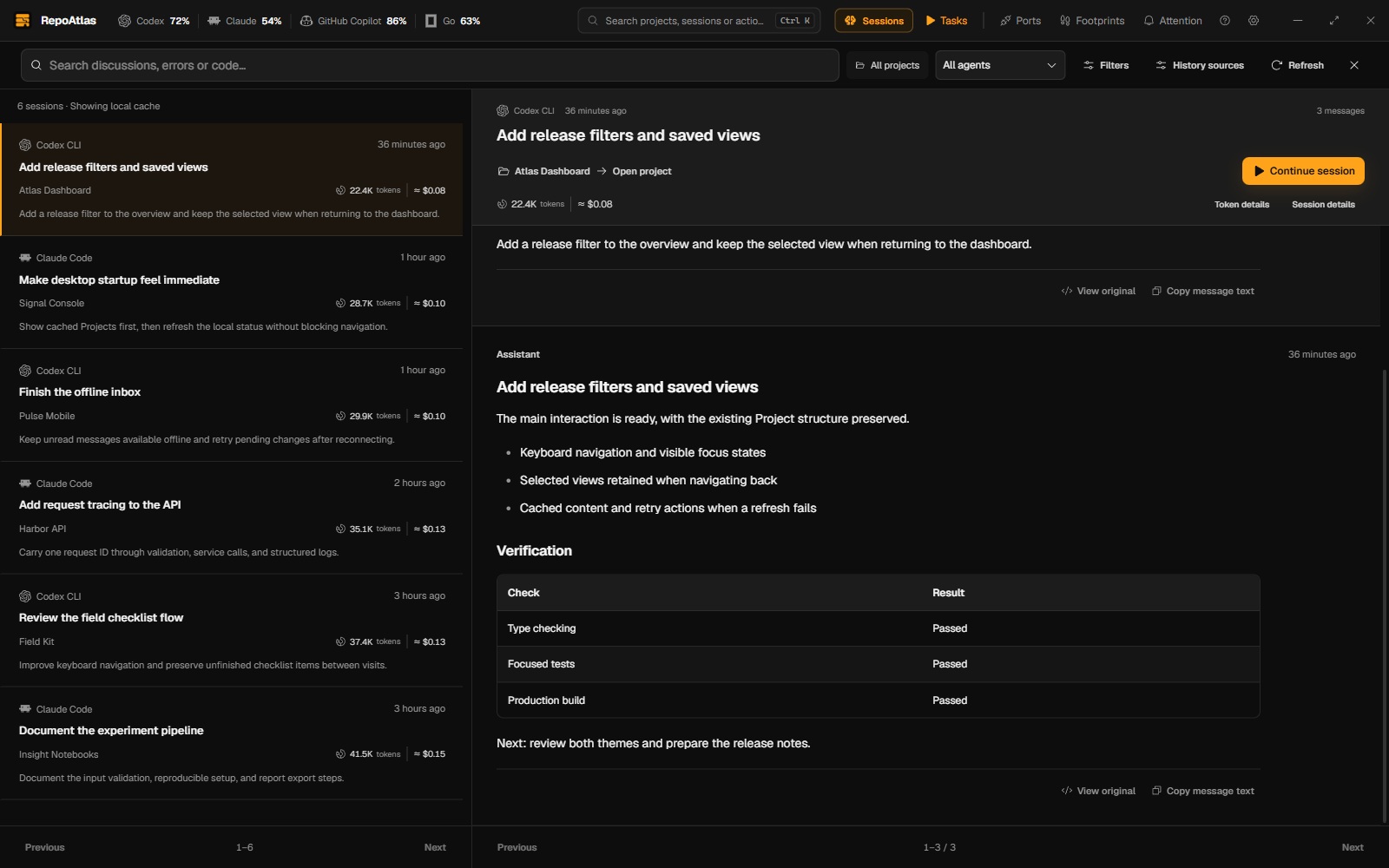Open Token details link
This screenshot has width=1389, height=868.
click(1241, 205)
